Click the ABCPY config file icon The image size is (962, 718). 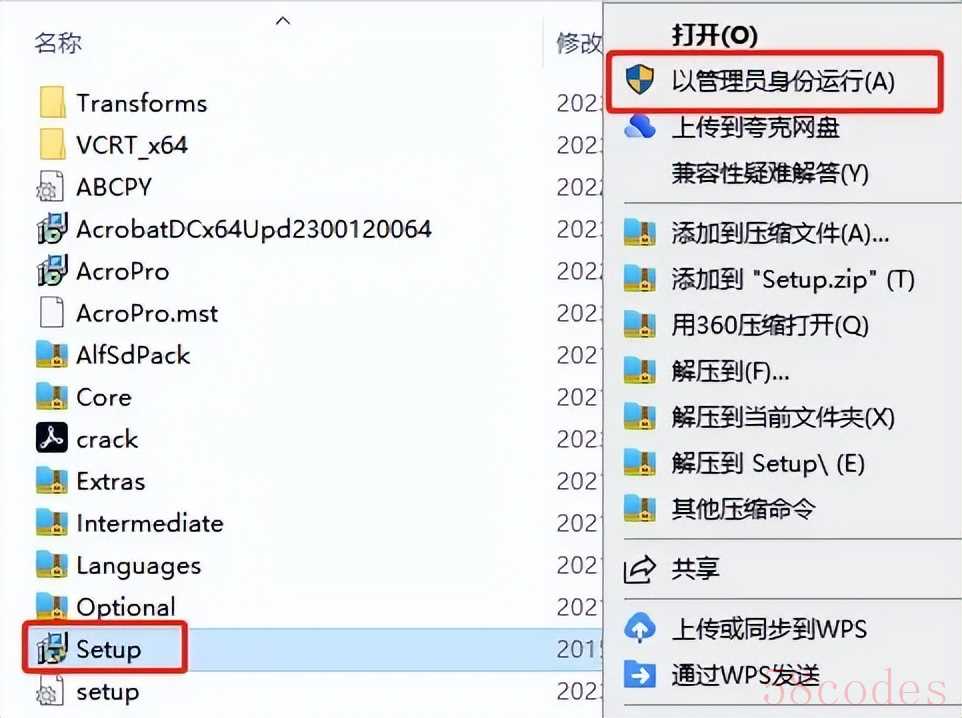50,187
